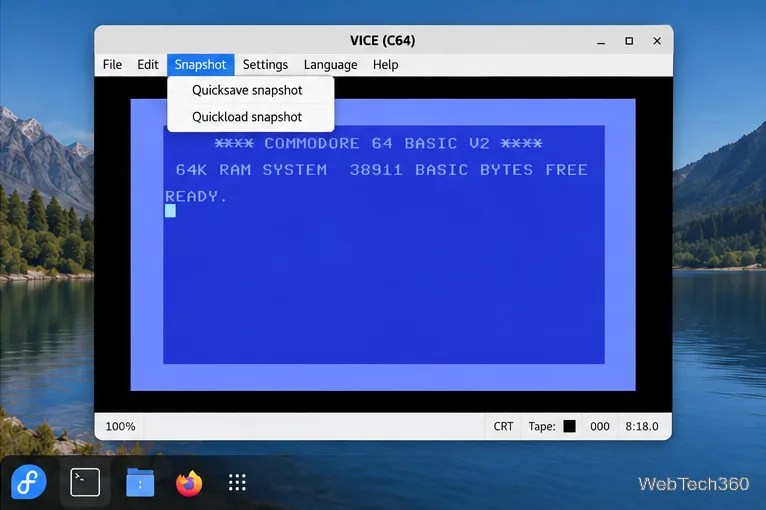Image resolution: width=766 pixels, height=510 pixels.
Task: Click the 100% speed indicator in status bar
Action: tap(120, 426)
